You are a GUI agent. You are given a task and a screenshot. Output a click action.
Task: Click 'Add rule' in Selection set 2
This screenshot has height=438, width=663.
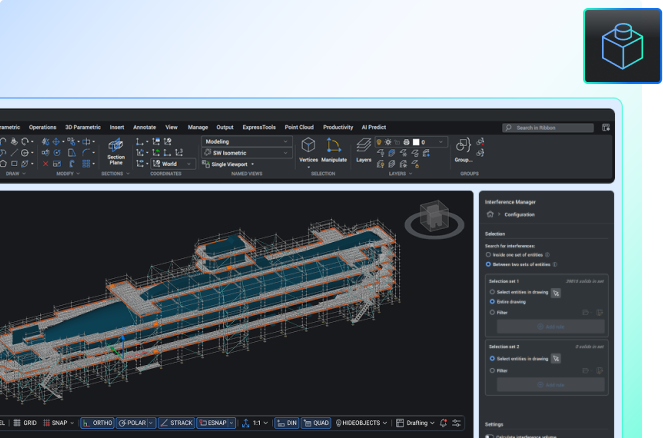click(551, 385)
